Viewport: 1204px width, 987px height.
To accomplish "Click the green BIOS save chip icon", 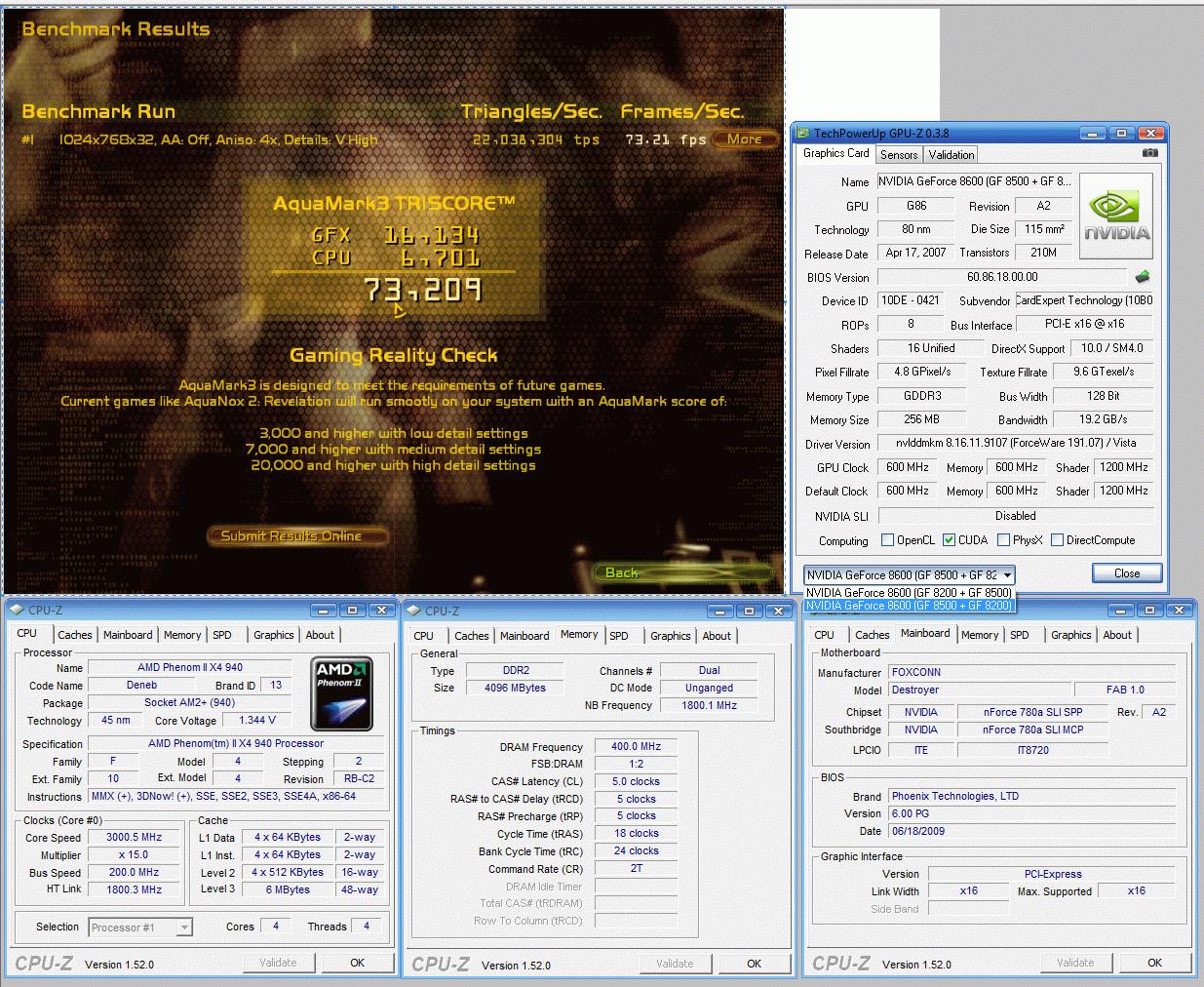I will pyautogui.click(x=1143, y=277).
